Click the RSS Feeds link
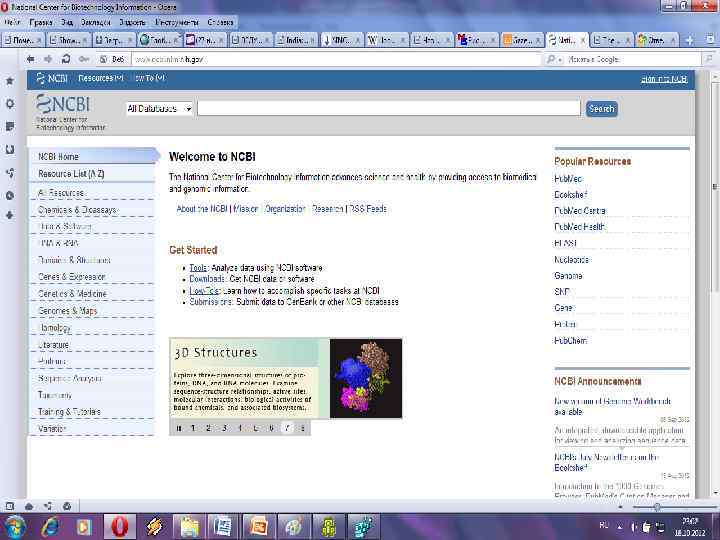This screenshot has height=540, width=720. click(x=367, y=209)
